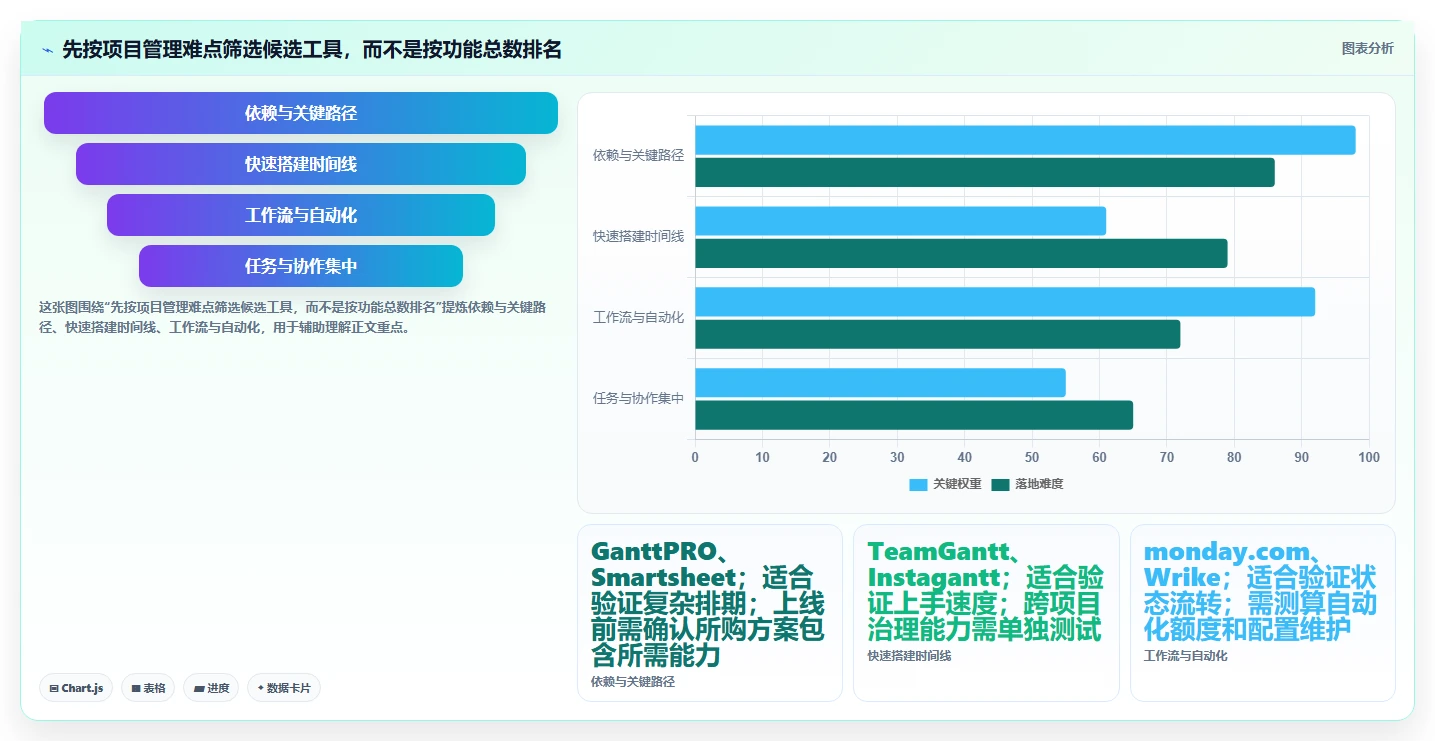Click the GanttPRO、Smartsheet card text
The image size is (1435, 741).
coord(708,604)
